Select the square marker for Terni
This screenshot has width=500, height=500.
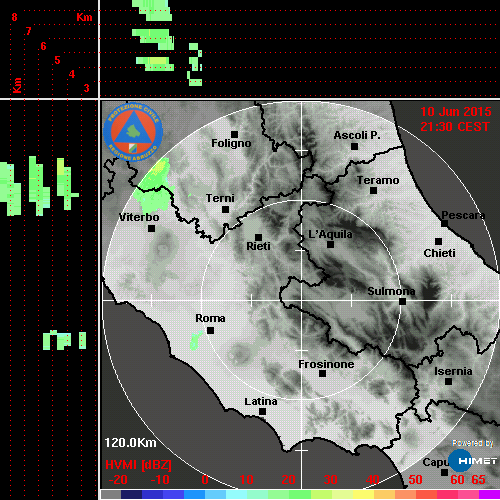tap(226, 210)
